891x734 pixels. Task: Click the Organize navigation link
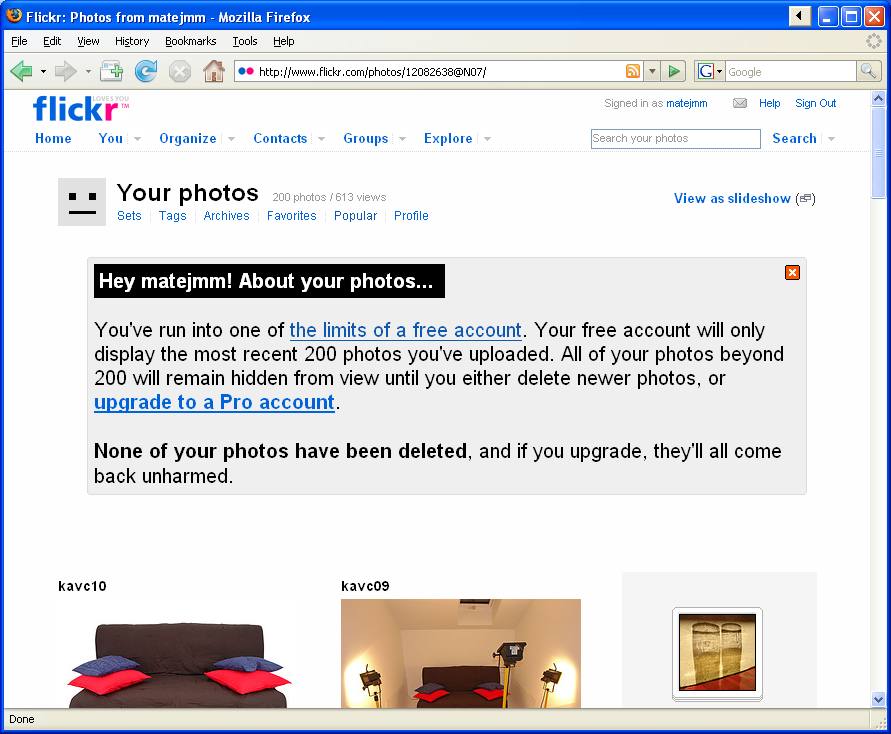point(188,139)
